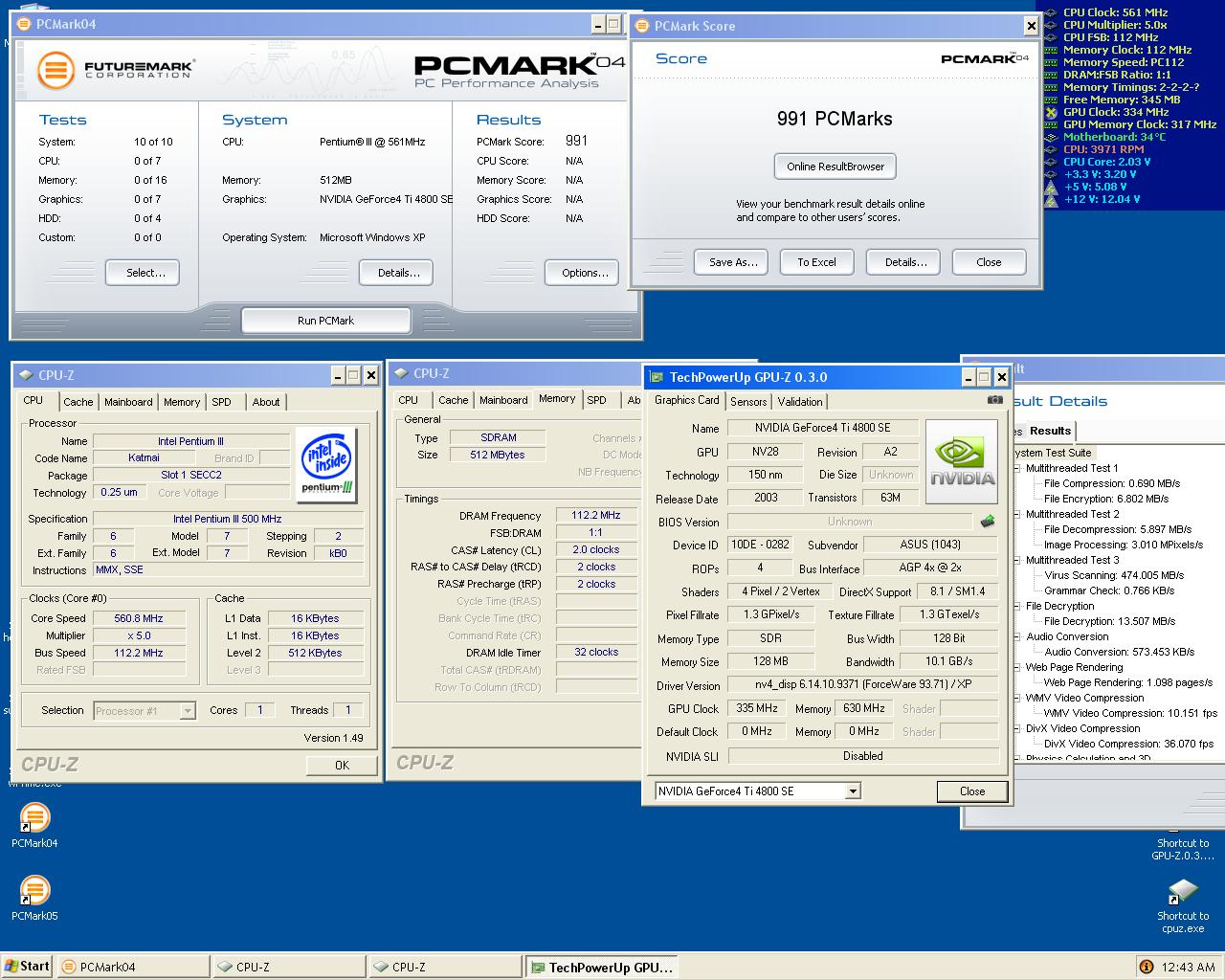Open the GPU selection dropdown in GPU-Z
The image size is (1225, 980).
coord(853,791)
